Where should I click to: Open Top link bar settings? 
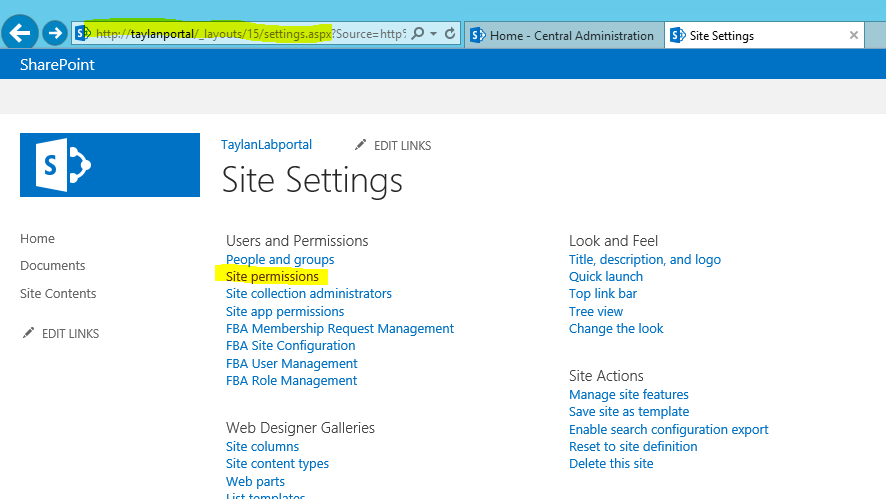(603, 294)
